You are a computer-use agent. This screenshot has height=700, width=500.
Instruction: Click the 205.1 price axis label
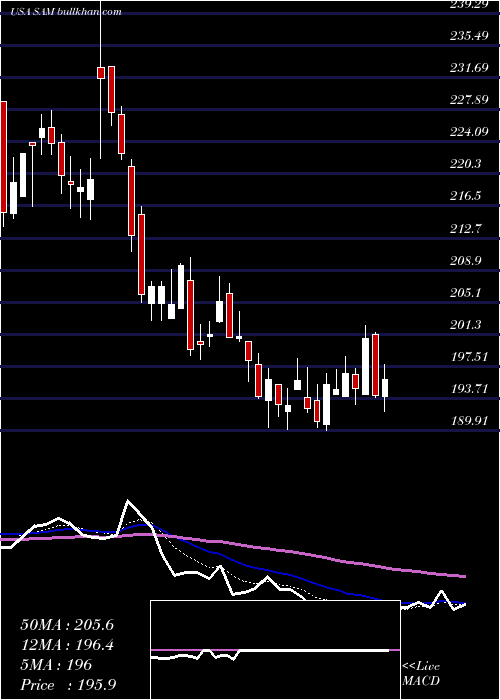click(465, 293)
